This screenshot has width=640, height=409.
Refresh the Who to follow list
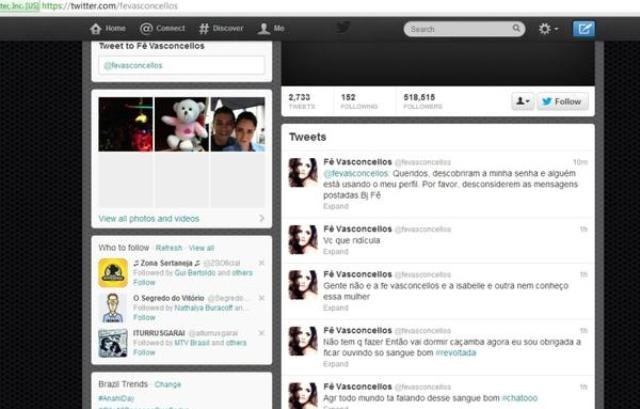[169, 248]
